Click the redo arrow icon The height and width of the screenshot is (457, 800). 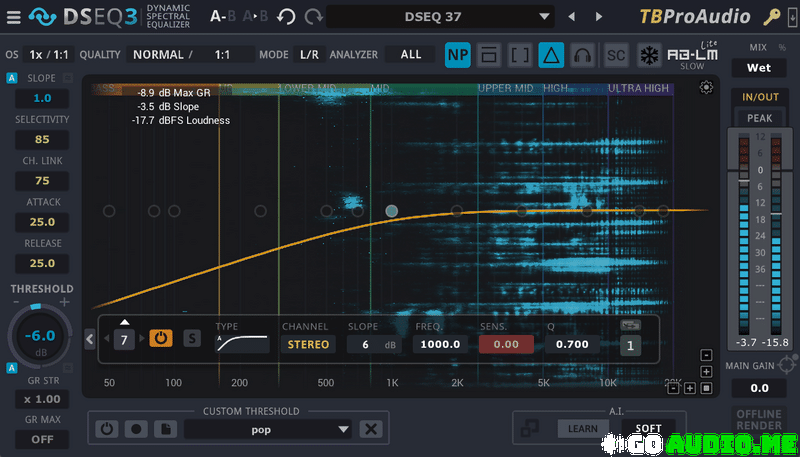click(313, 17)
